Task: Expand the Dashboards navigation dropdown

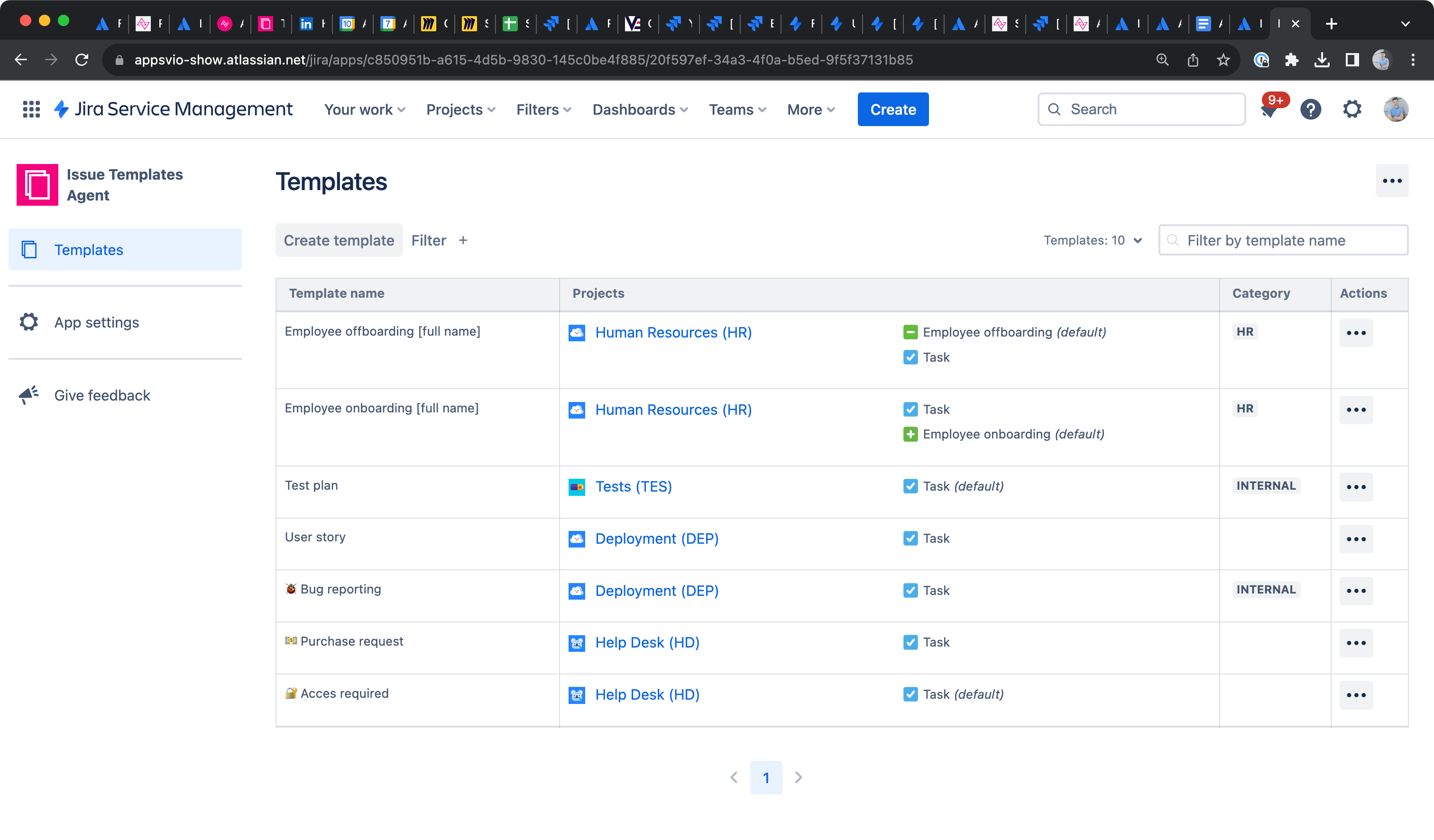Action: [640, 109]
